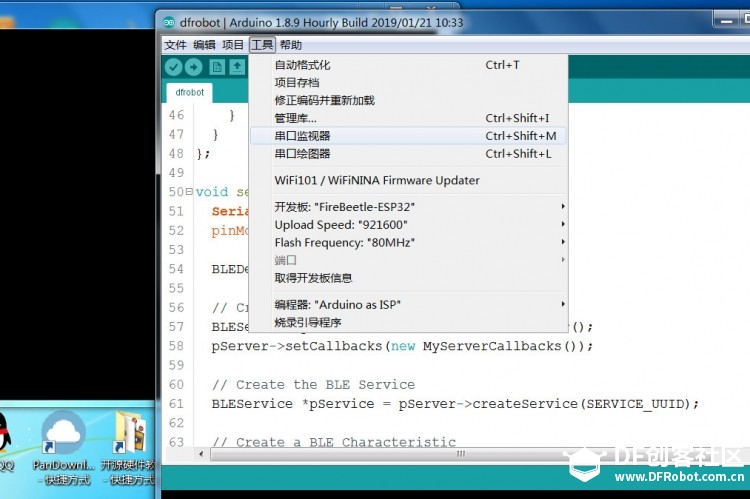Screen dimensions: 750x499
Task: Click the Open sketch toolbar icon
Action: pos(237,67)
